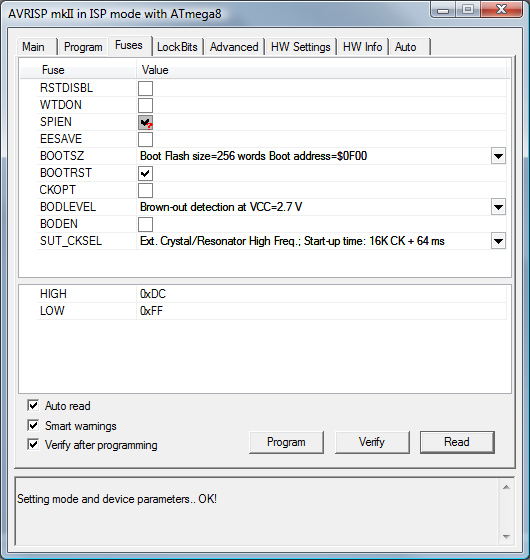The image size is (530, 560).
Task: Open the Auto tab
Action: pyautogui.click(x=410, y=47)
